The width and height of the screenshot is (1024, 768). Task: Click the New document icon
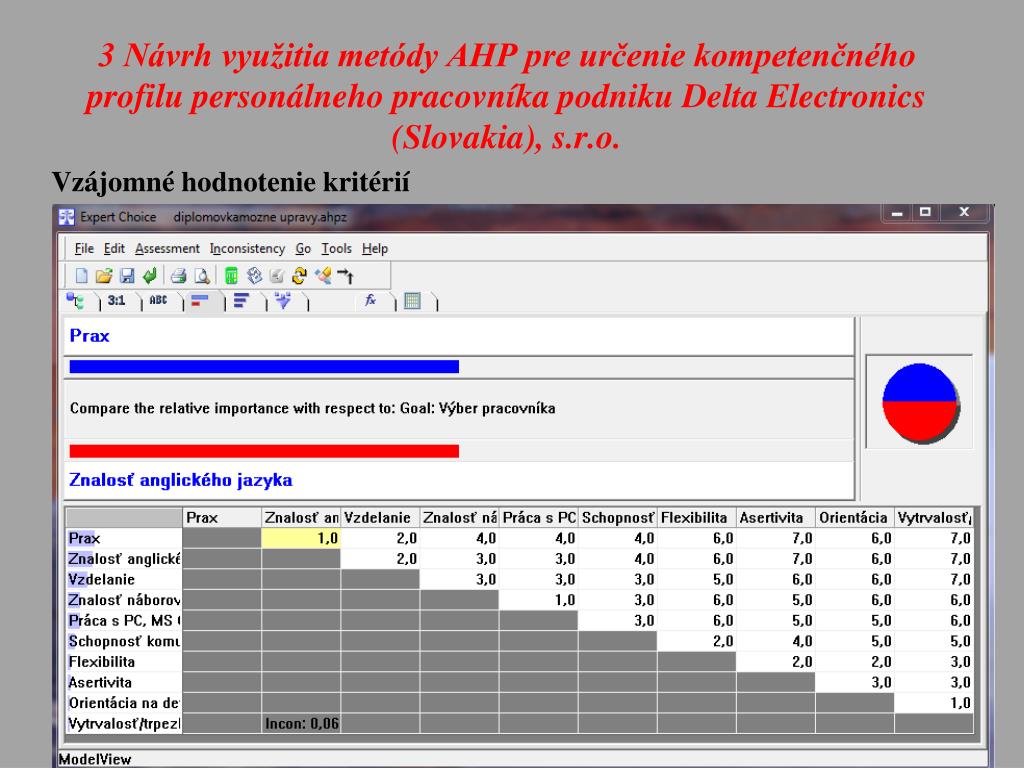click(x=81, y=276)
